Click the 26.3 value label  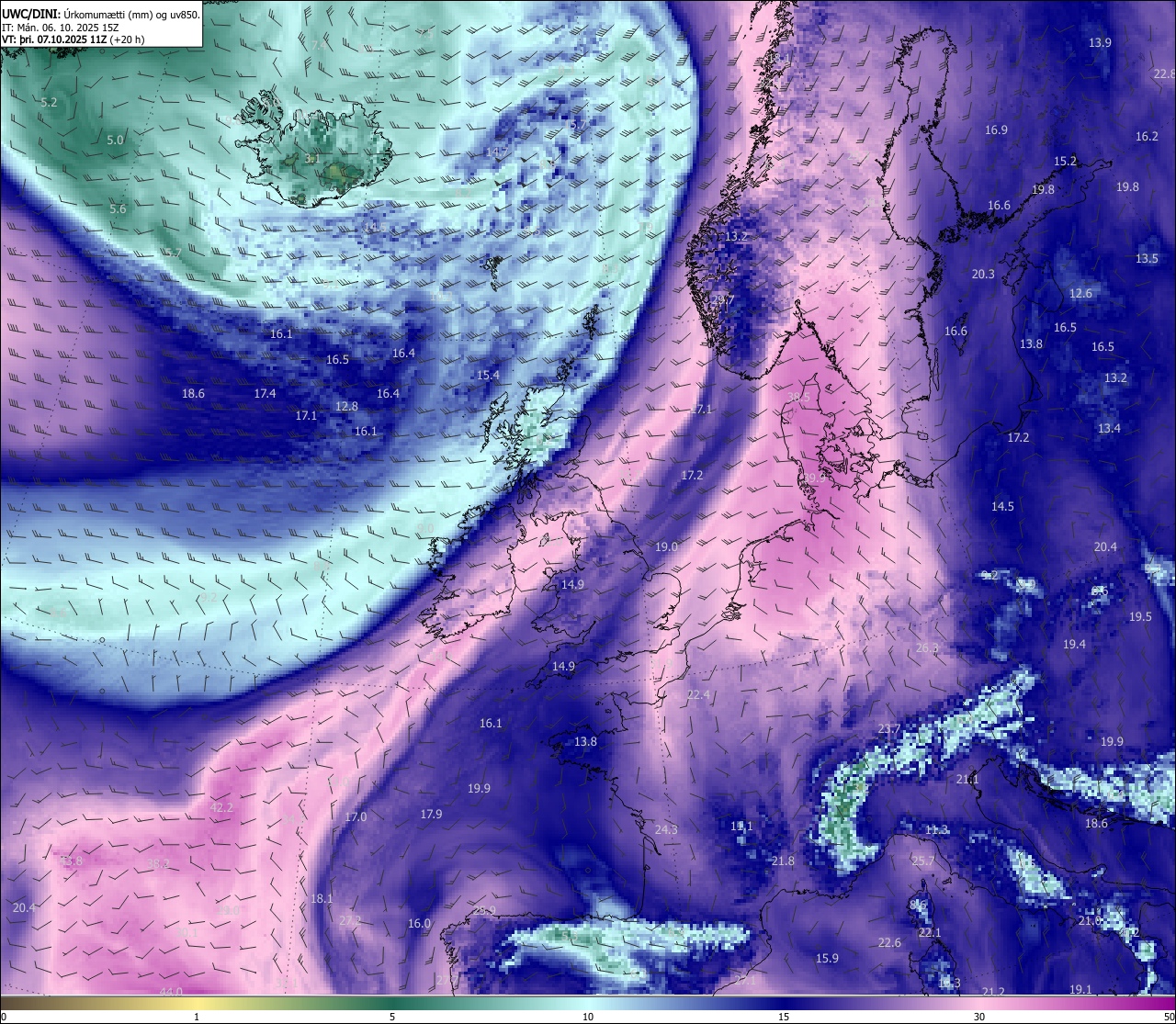coord(927,647)
